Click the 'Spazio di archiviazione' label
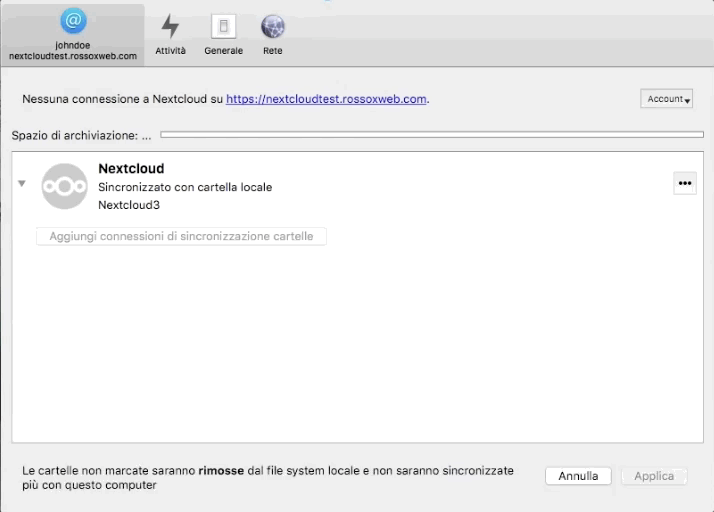This screenshot has height=512, width=714. [x=82, y=136]
